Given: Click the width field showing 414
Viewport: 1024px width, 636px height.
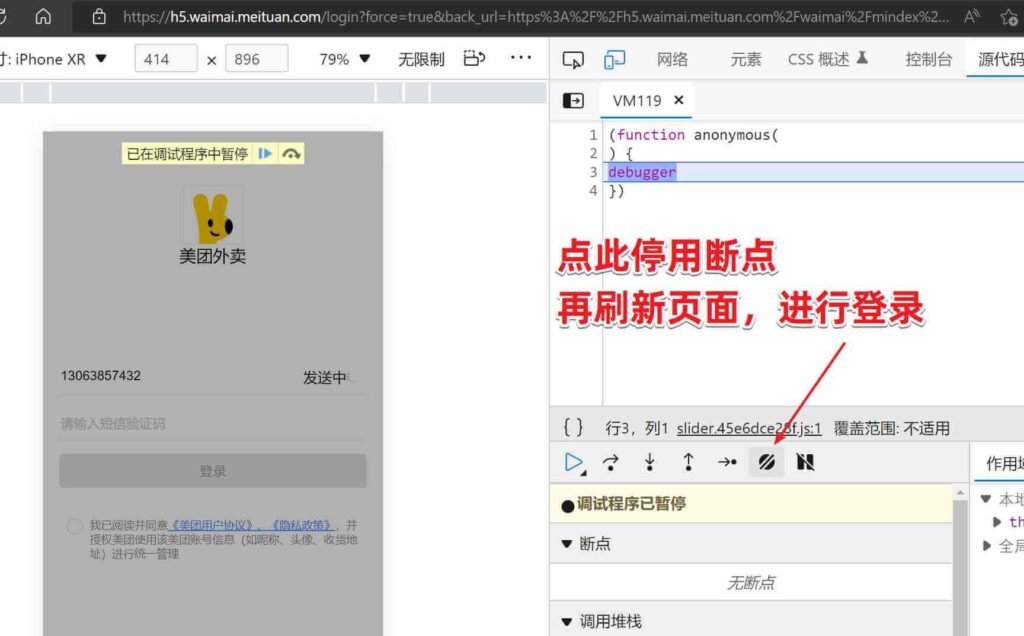Looking at the screenshot, I should pyautogui.click(x=166, y=59).
